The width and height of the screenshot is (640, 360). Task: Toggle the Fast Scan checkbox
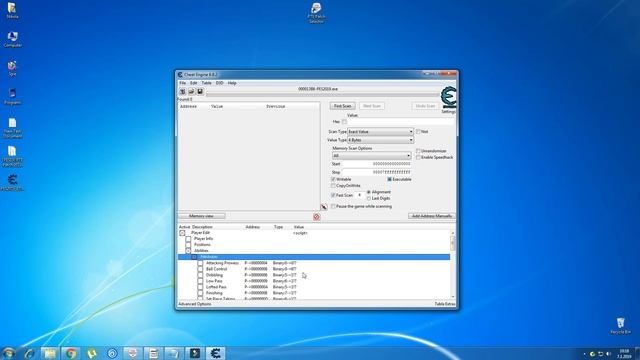click(x=333, y=195)
